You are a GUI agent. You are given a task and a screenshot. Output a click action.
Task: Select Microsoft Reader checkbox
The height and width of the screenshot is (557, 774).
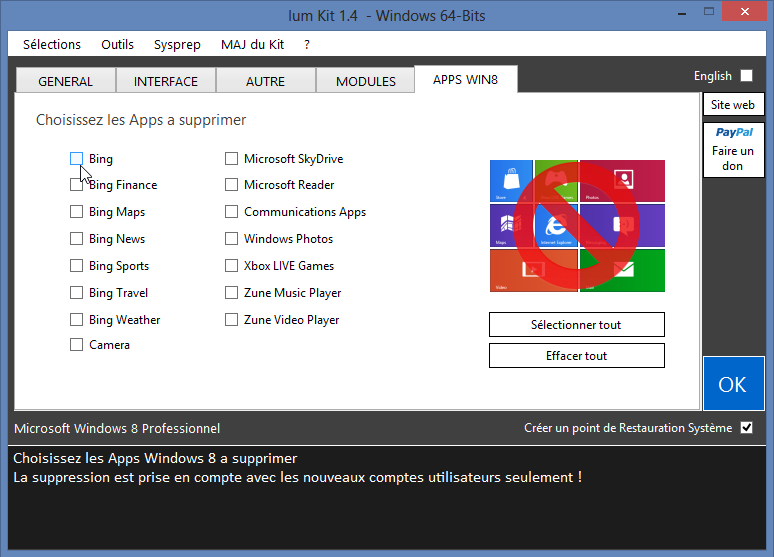pos(232,185)
